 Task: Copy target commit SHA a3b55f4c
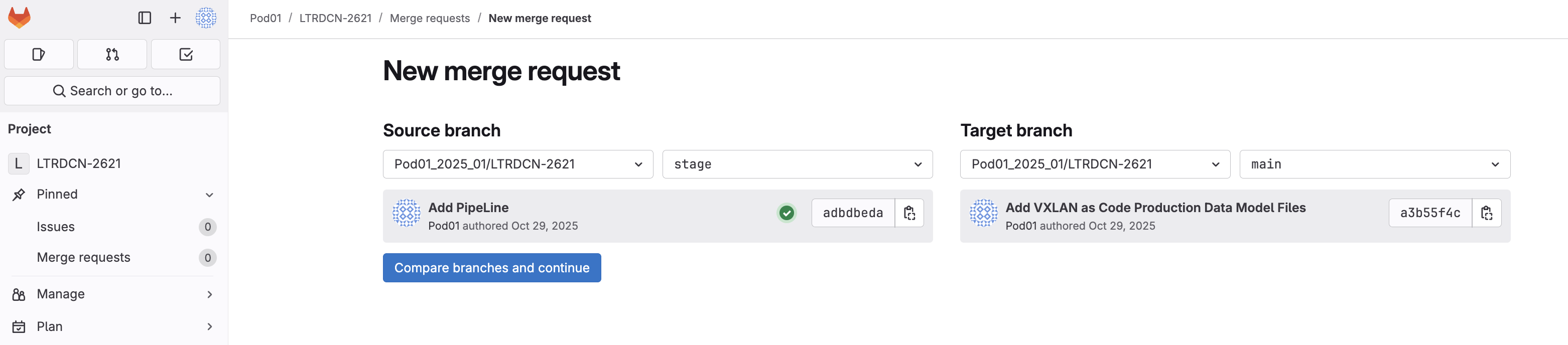[x=1486, y=213]
